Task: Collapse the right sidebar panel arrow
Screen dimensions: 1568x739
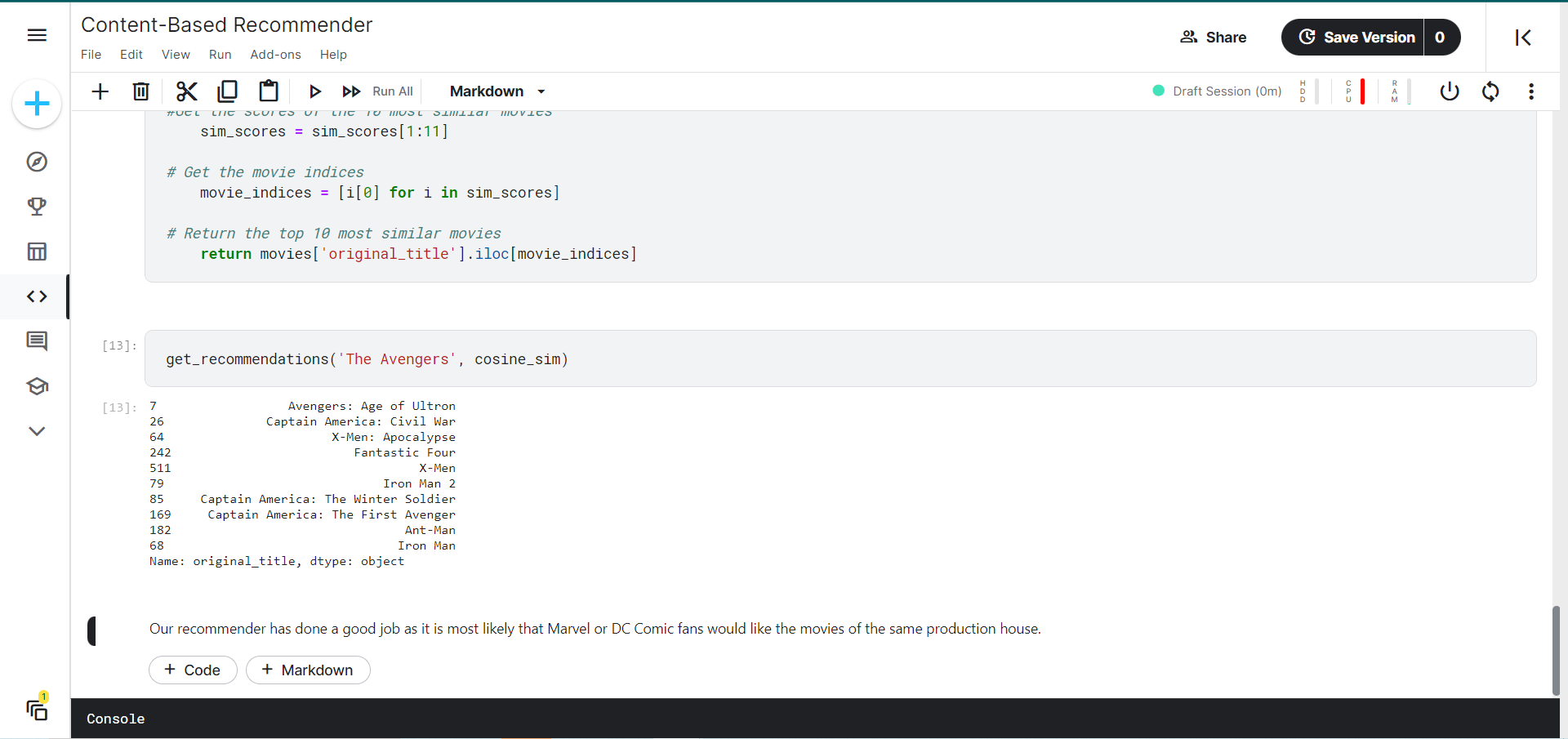Action: click(1523, 38)
